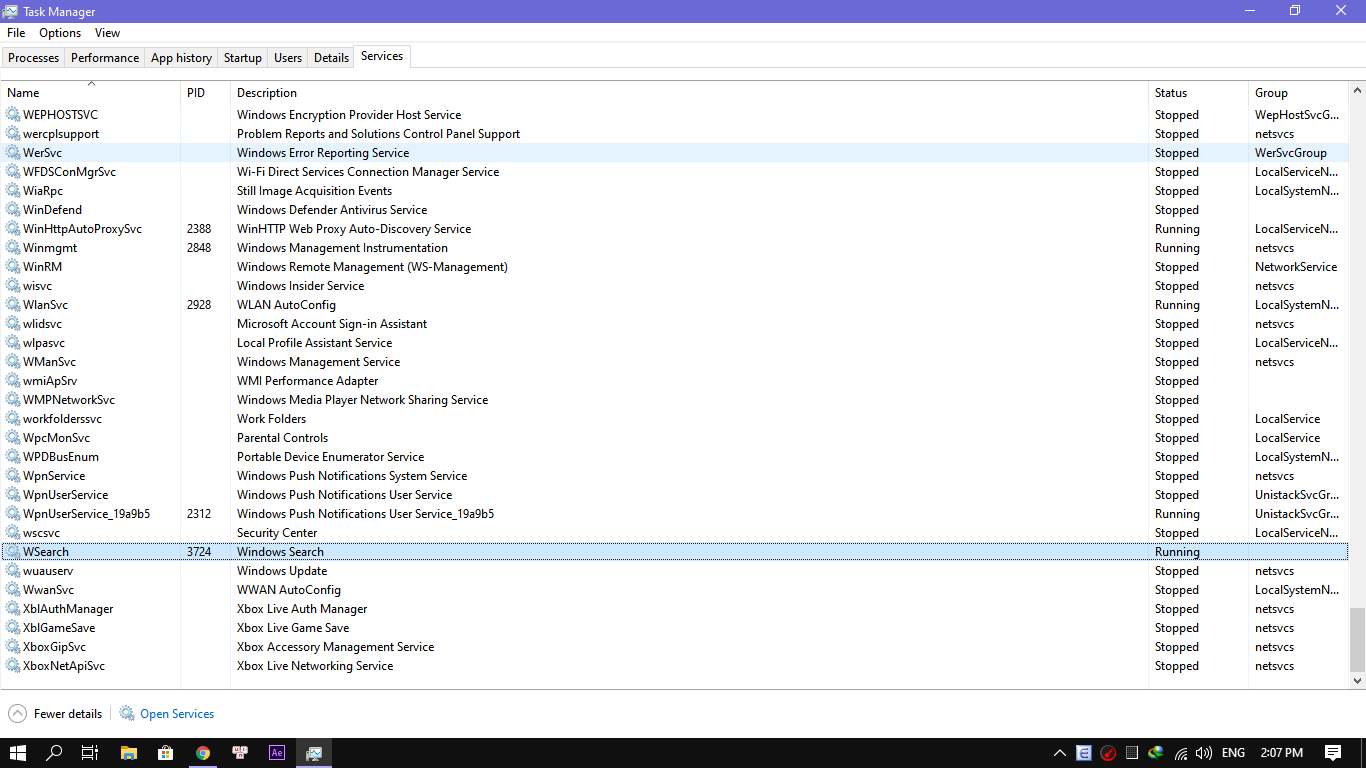Click 'Microsoft Account Sign-in Assistant' description
1366x768 pixels.
coord(332,324)
